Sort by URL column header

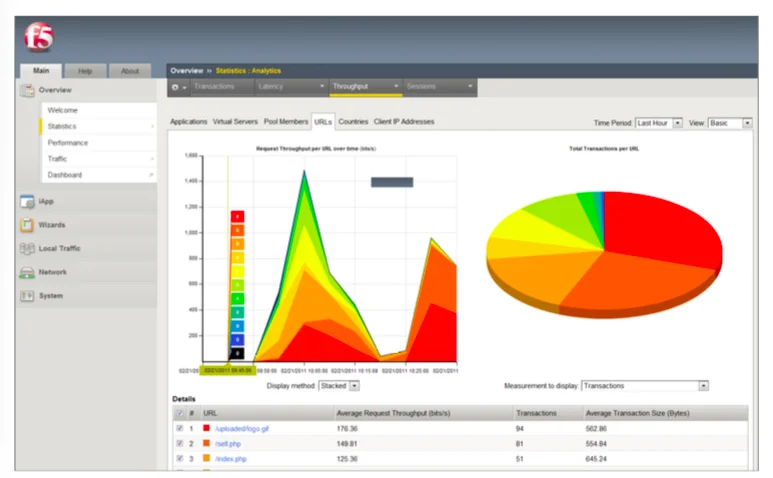click(x=210, y=413)
